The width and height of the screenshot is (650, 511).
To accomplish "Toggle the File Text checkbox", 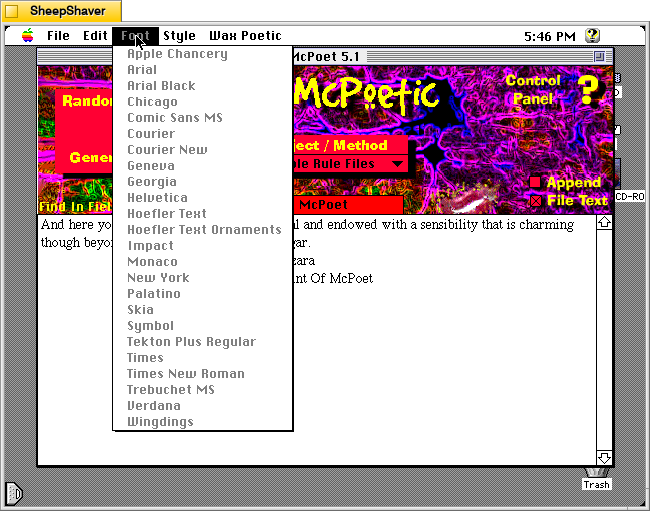I will point(536,201).
